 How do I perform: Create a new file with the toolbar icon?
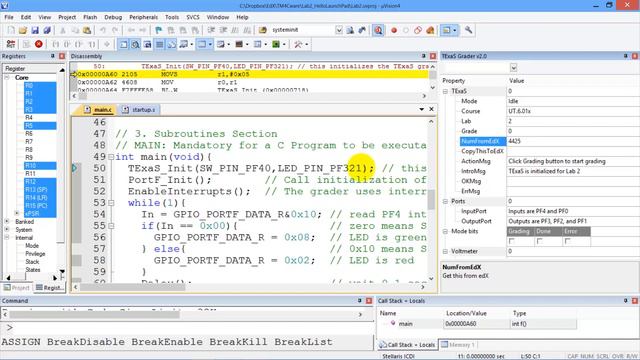click(x=11, y=30)
